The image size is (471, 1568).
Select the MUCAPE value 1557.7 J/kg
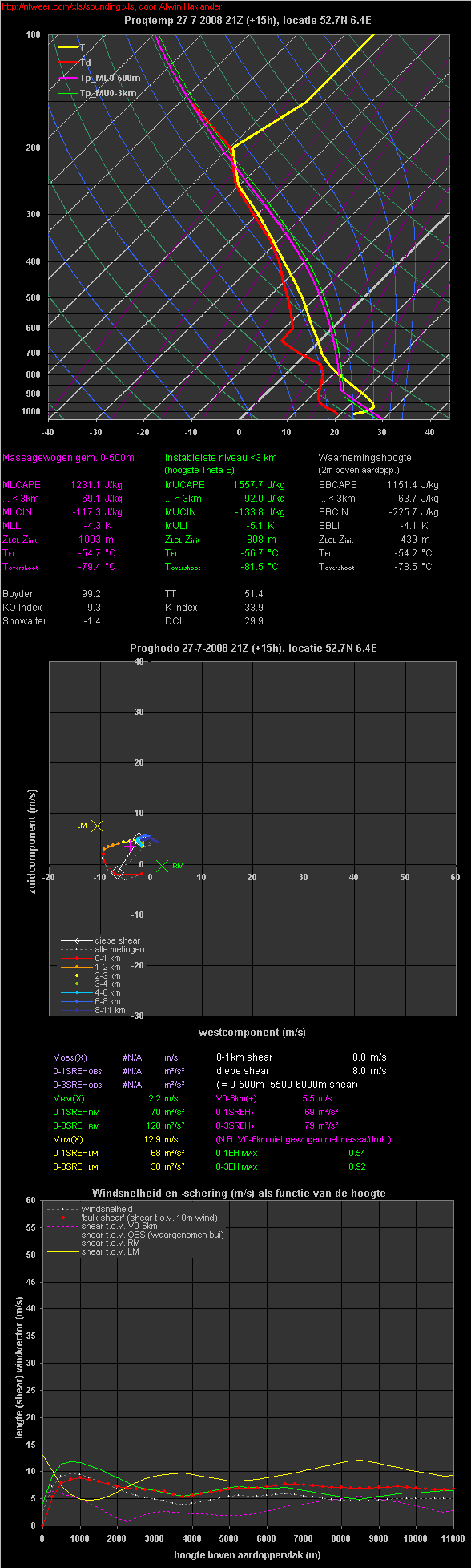tap(259, 485)
